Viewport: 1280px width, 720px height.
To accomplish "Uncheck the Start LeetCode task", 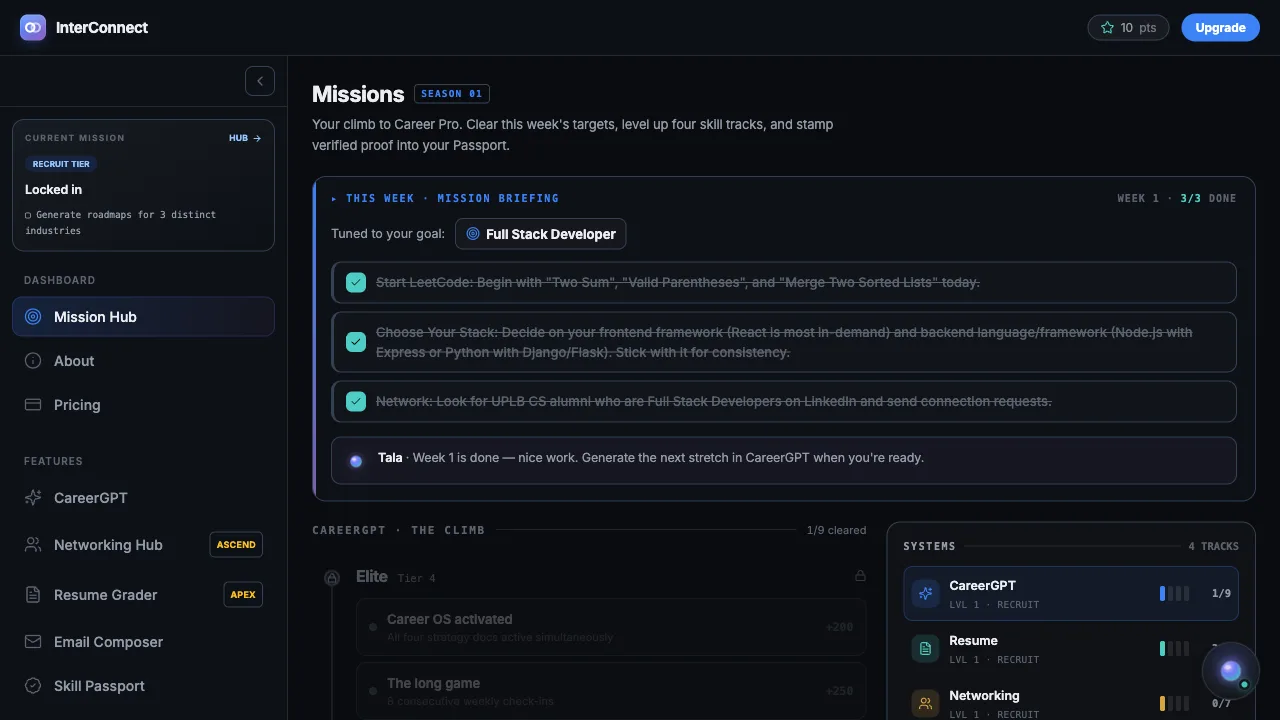I will click(x=356, y=283).
